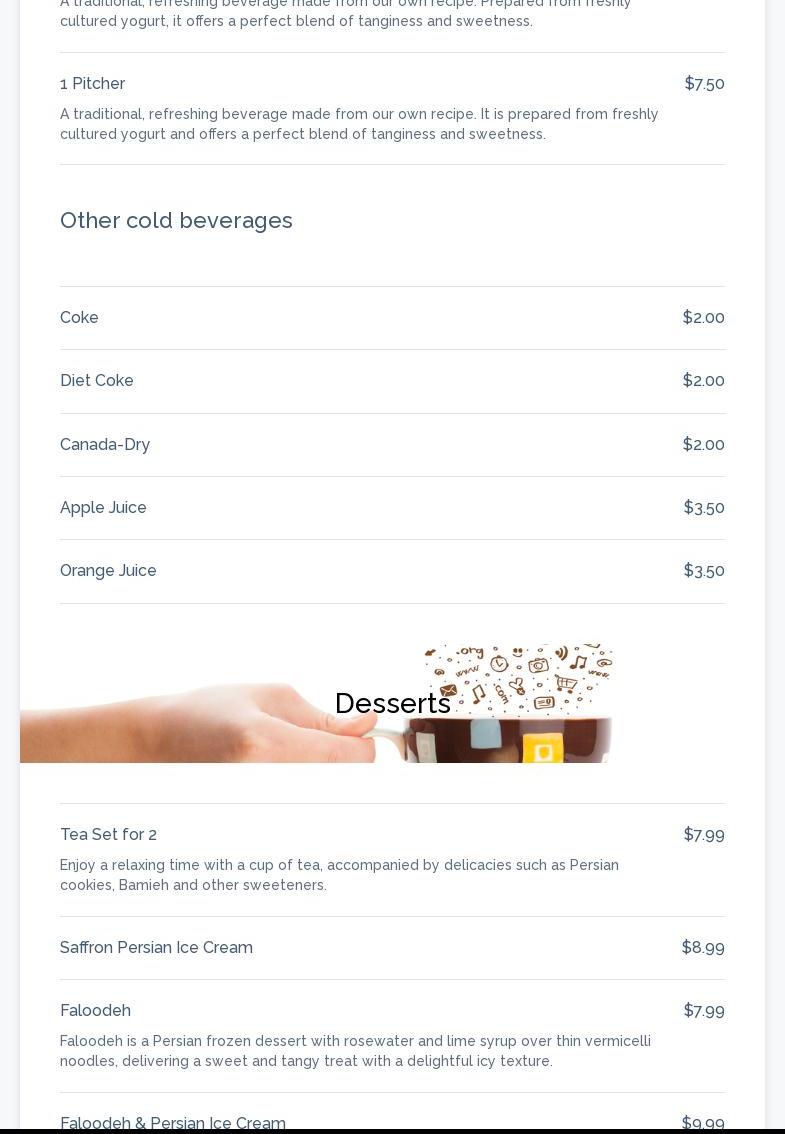Choose the Orange Juice item

108,571
